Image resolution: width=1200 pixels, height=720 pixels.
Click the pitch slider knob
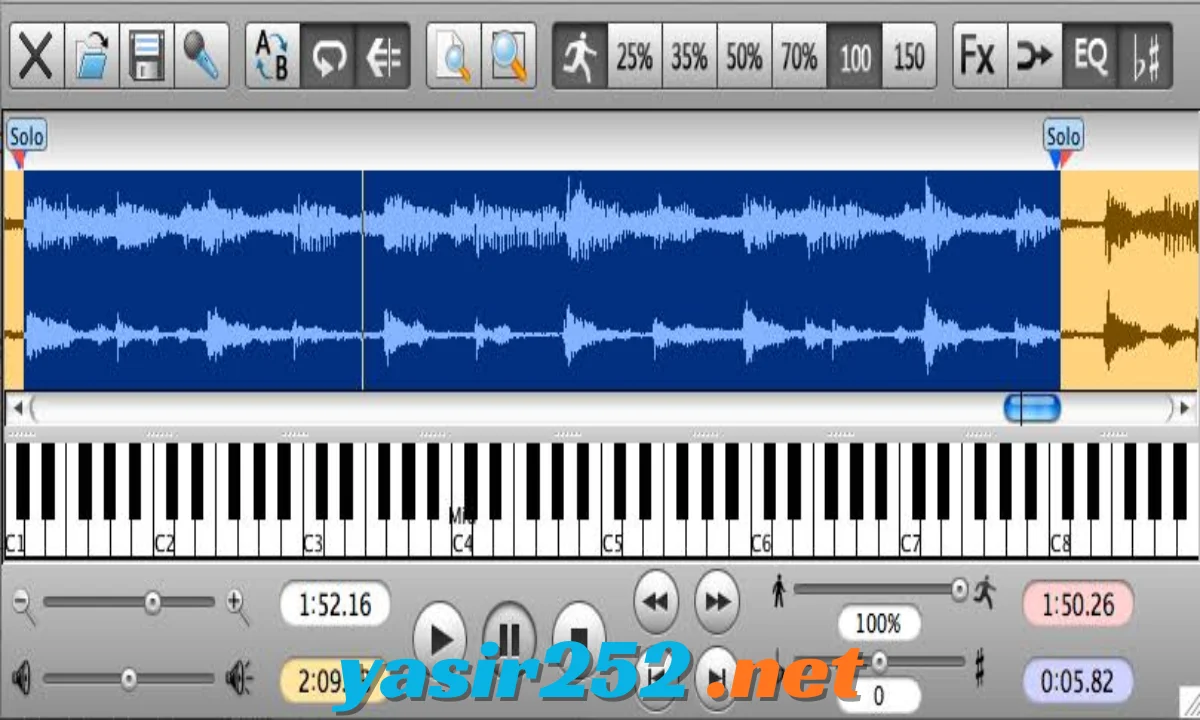(x=880, y=661)
